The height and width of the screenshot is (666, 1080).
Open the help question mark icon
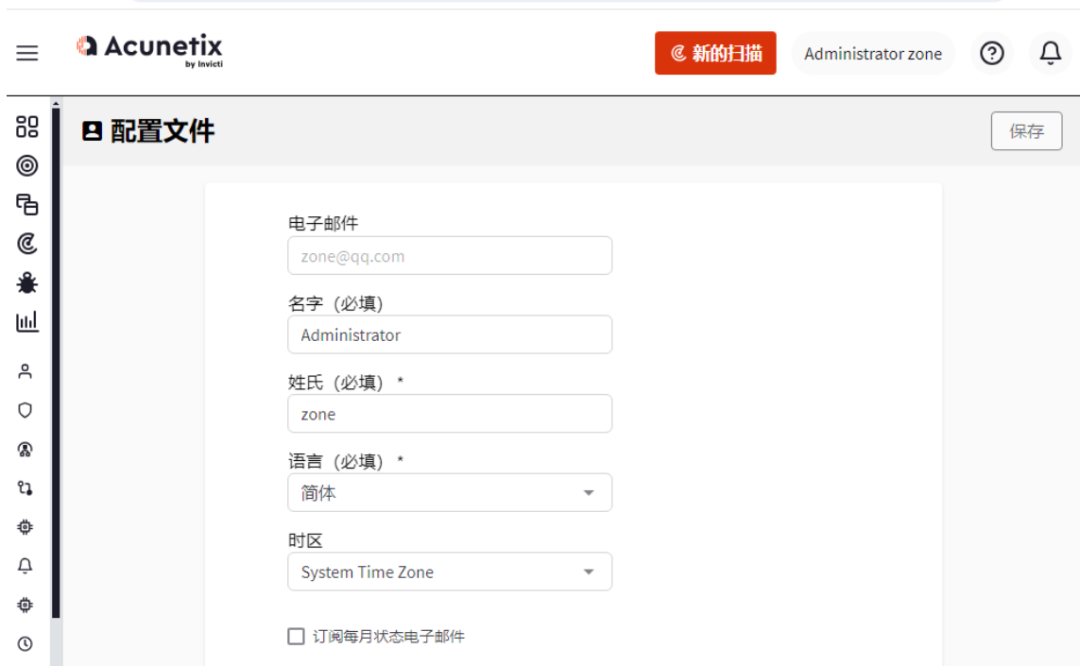tap(992, 53)
